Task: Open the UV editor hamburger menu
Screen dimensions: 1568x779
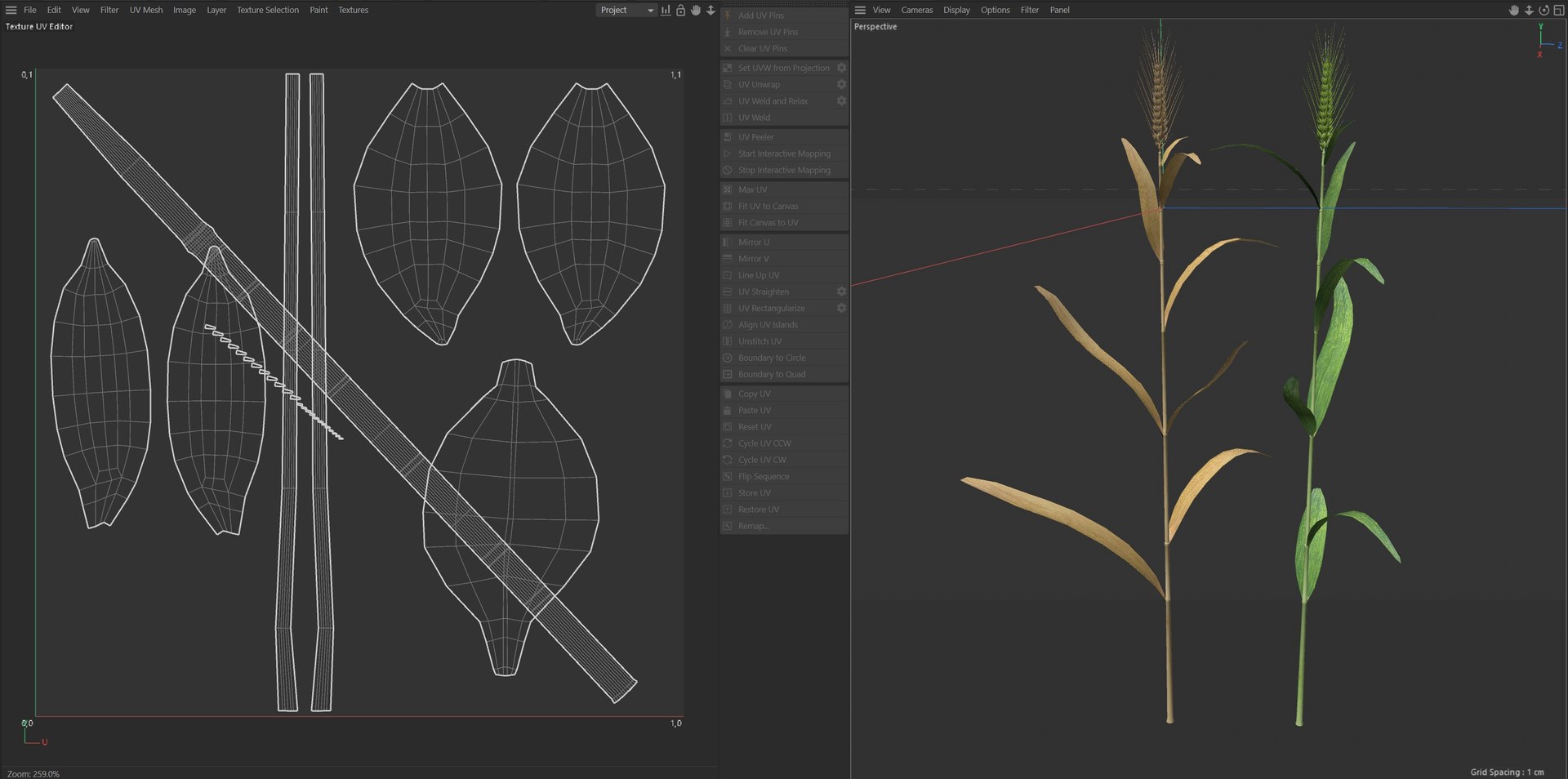Action: coord(11,10)
